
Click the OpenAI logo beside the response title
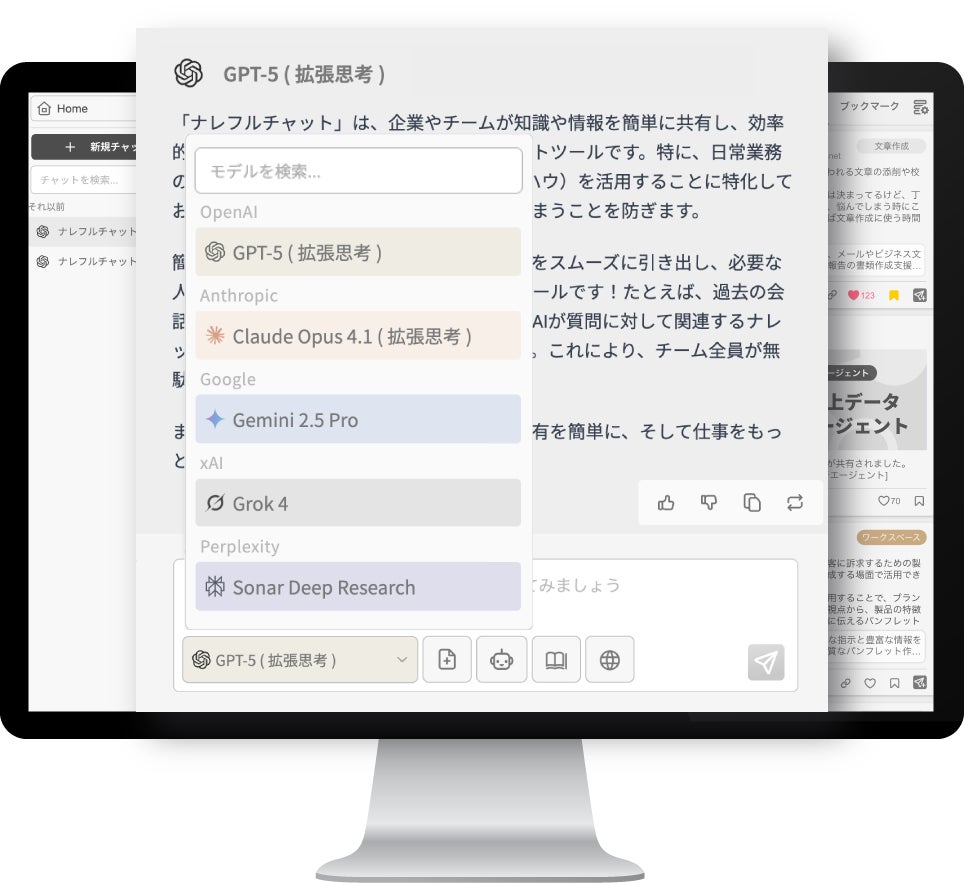pyautogui.click(x=188, y=73)
